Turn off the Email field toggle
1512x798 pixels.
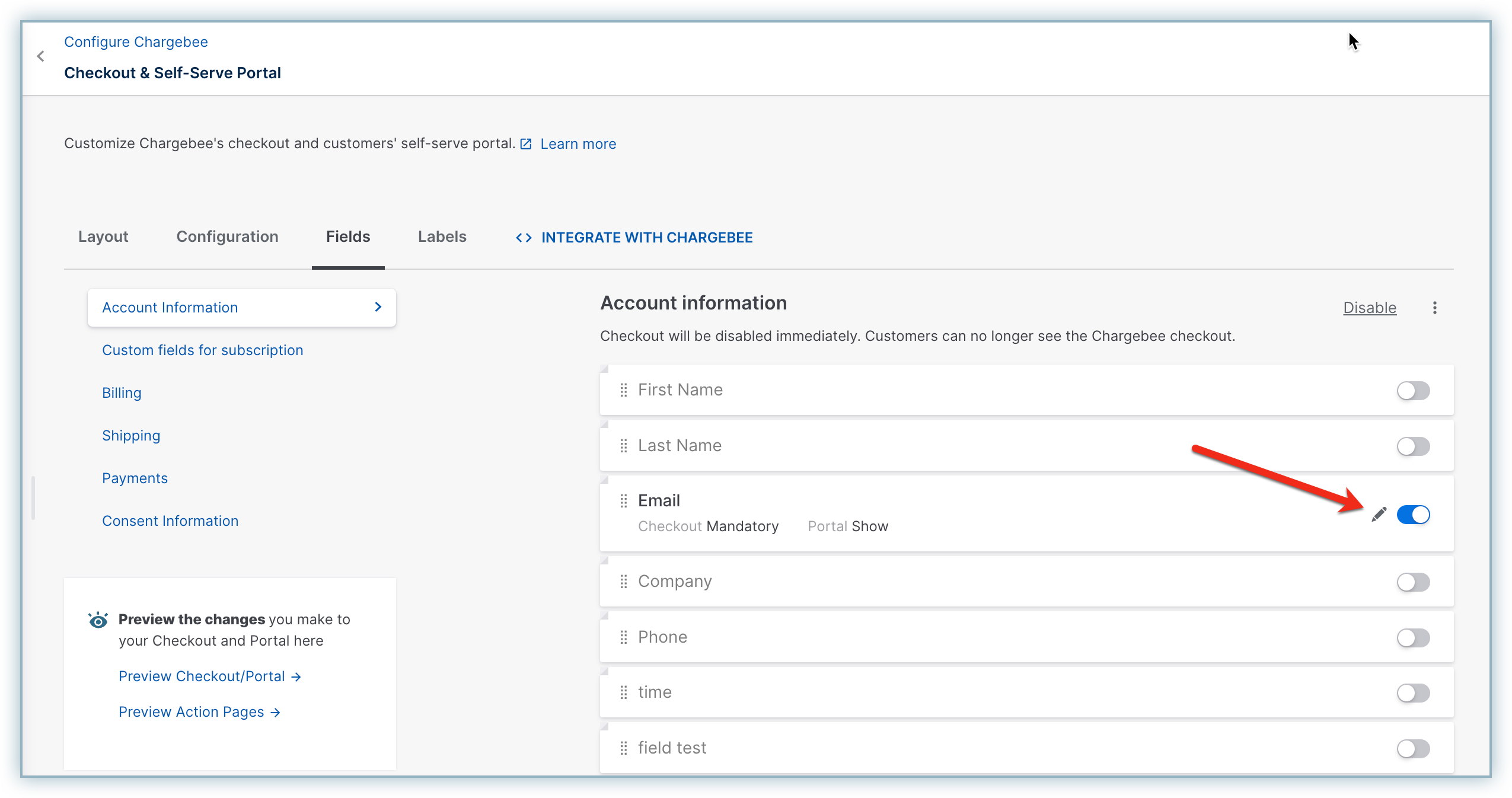point(1413,515)
